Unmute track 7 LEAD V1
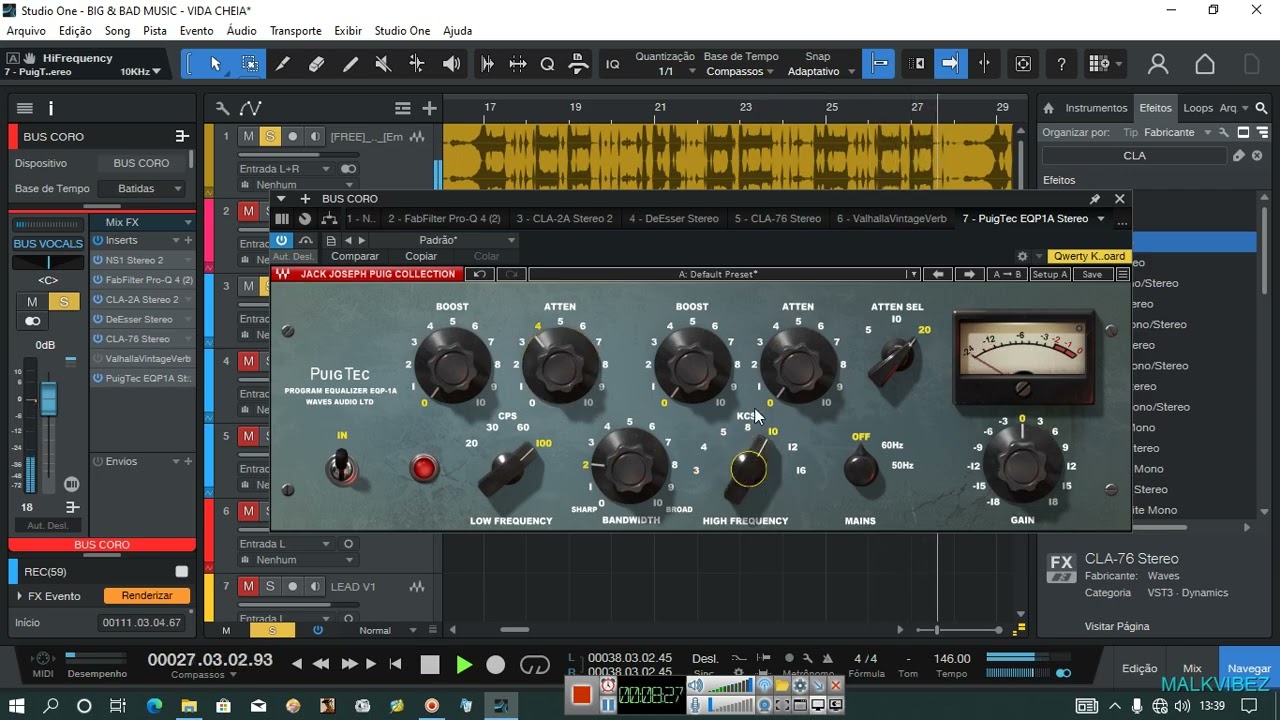The width and height of the screenshot is (1280, 720). click(x=248, y=586)
